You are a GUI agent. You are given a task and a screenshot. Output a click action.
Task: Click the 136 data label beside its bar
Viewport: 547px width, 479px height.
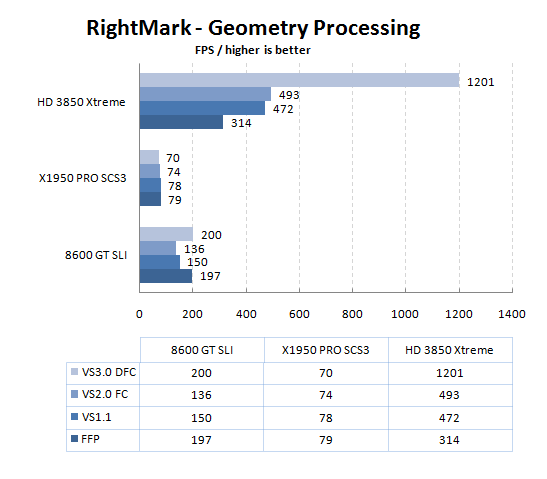[194, 249]
